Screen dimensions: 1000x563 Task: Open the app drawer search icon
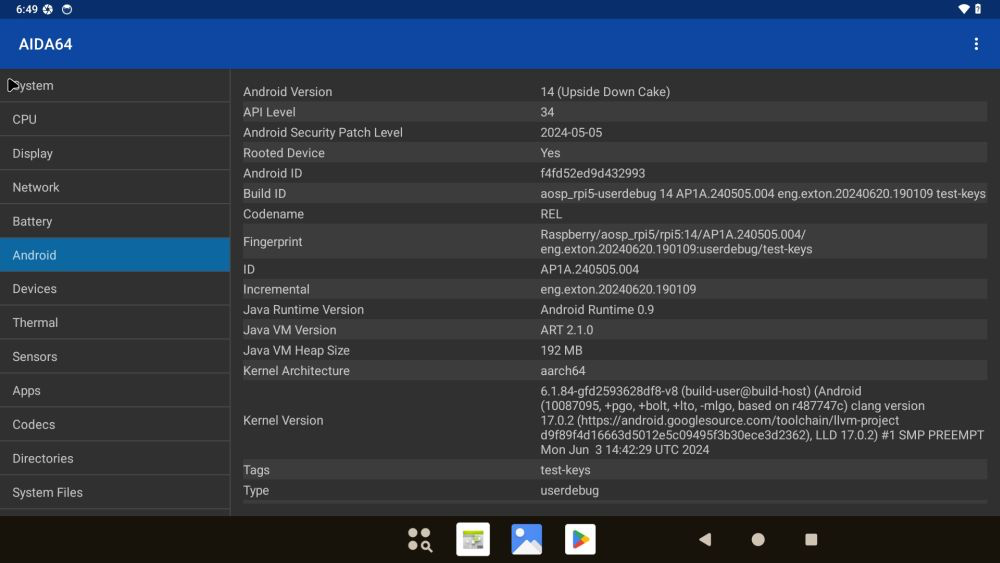[420, 539]
